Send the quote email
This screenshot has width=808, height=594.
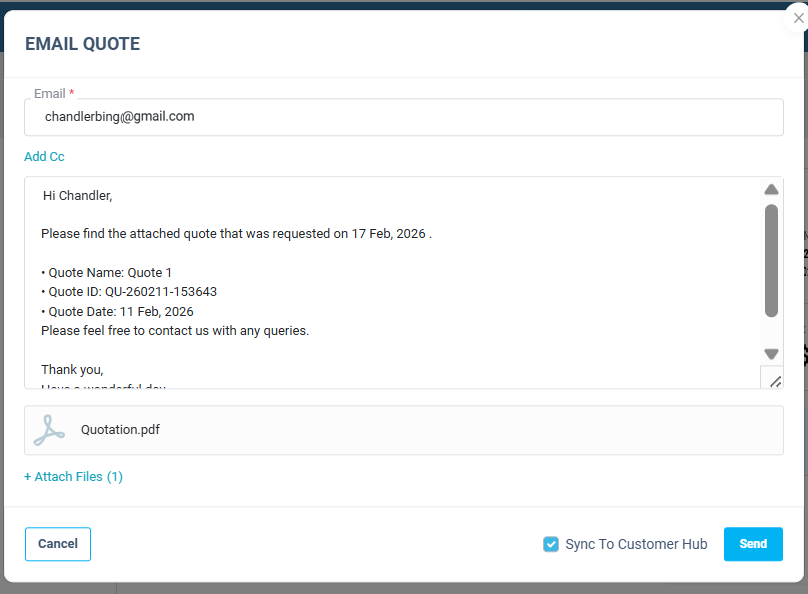pos(753,544)
